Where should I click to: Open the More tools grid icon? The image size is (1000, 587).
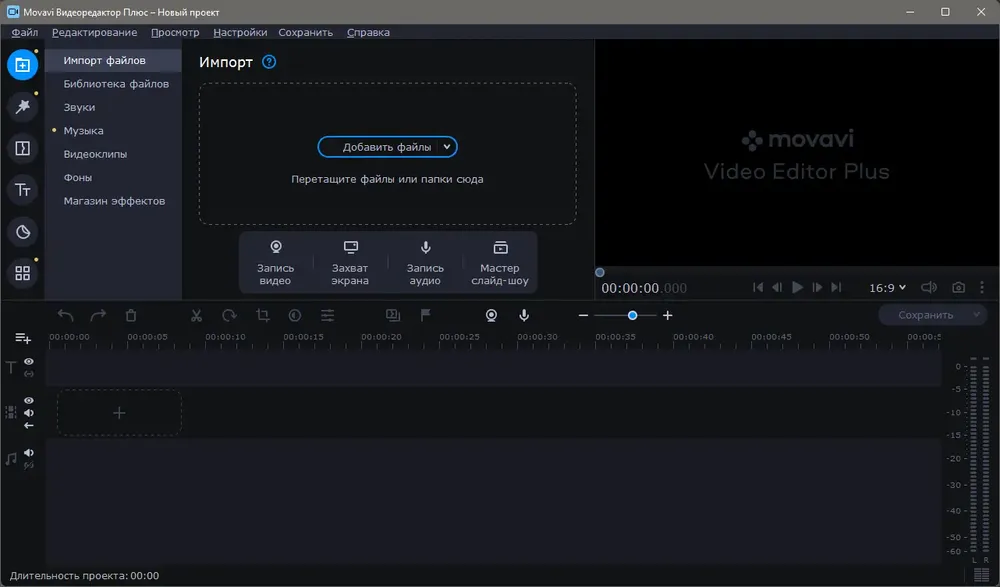(x=22, y=273)
